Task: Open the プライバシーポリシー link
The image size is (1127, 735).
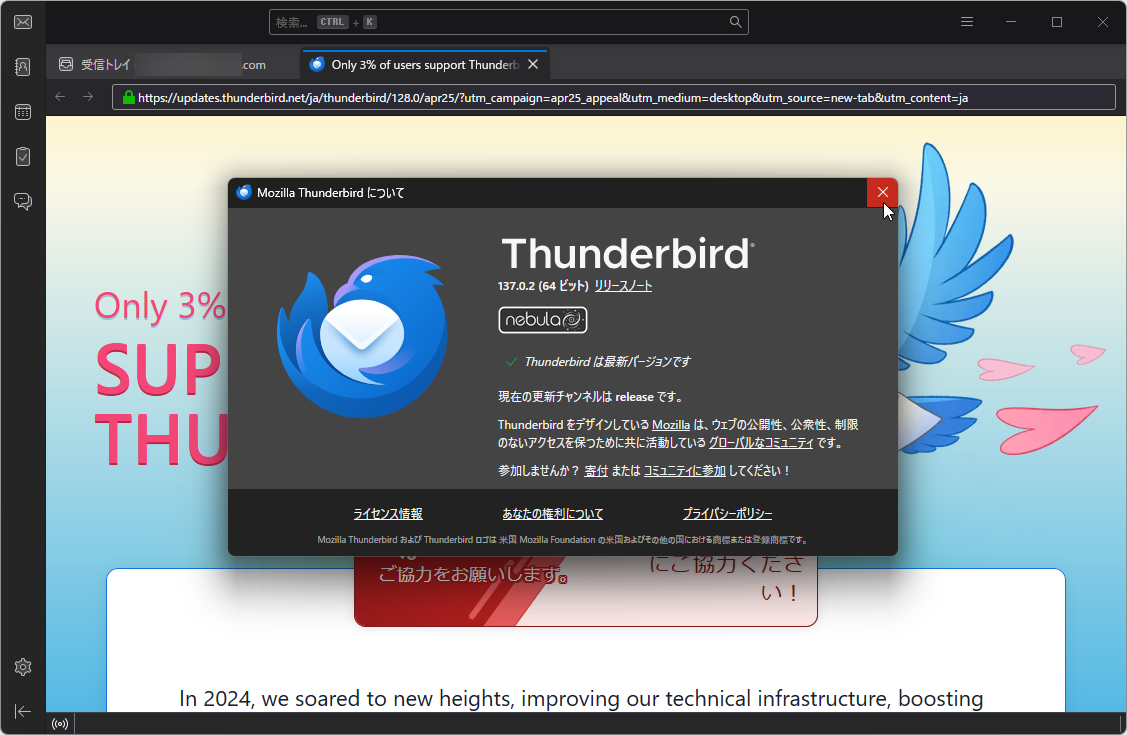Action: pos(724,513)
